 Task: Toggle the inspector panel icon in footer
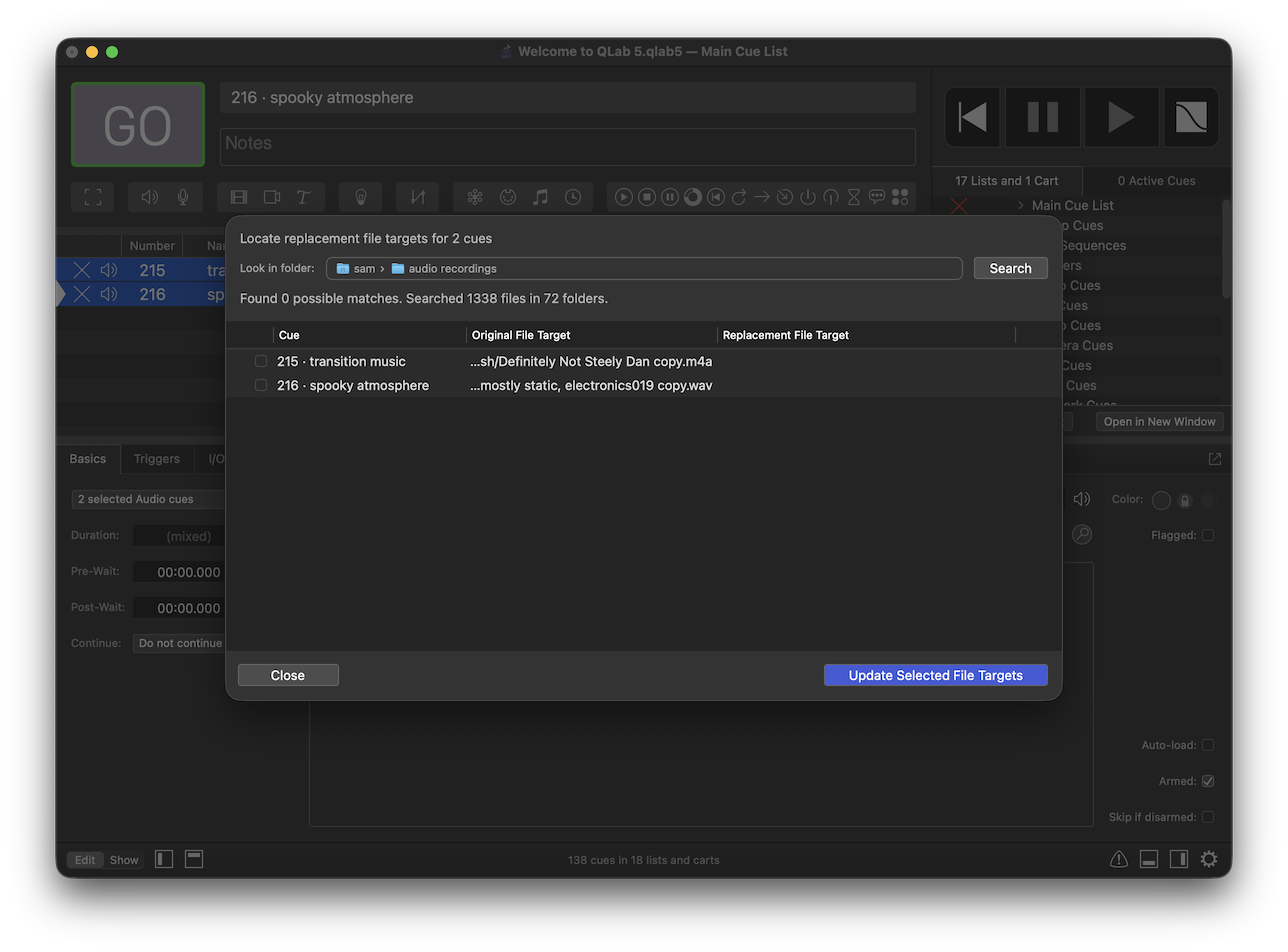point(1149,859)
